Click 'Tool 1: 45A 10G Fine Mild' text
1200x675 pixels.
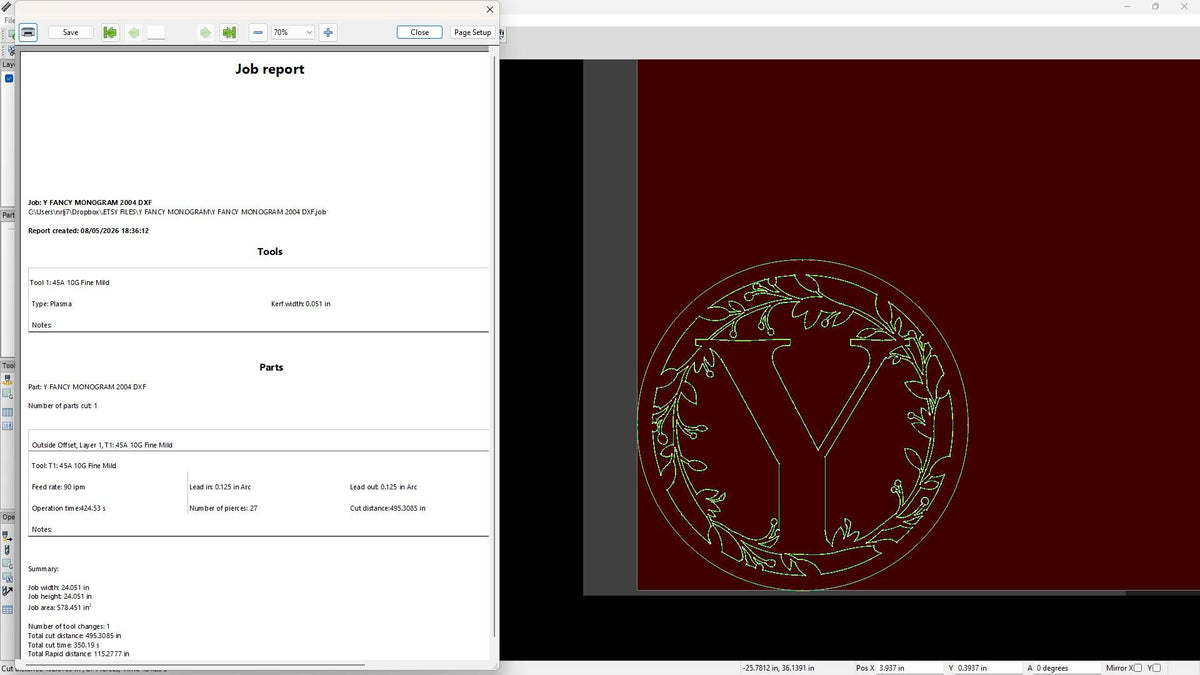coord(69,283)
